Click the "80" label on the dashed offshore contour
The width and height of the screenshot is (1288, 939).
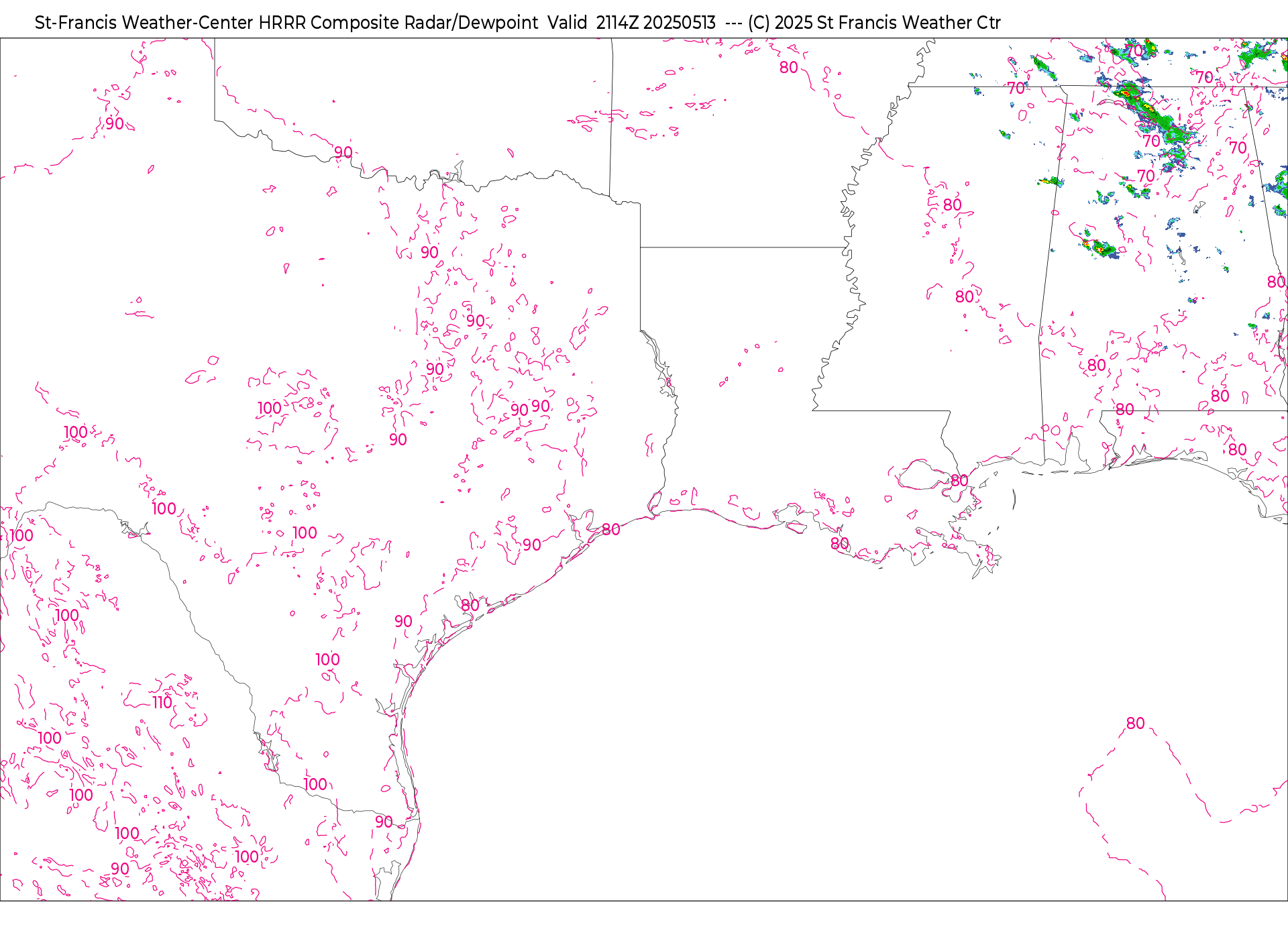tap(1135, 723)
